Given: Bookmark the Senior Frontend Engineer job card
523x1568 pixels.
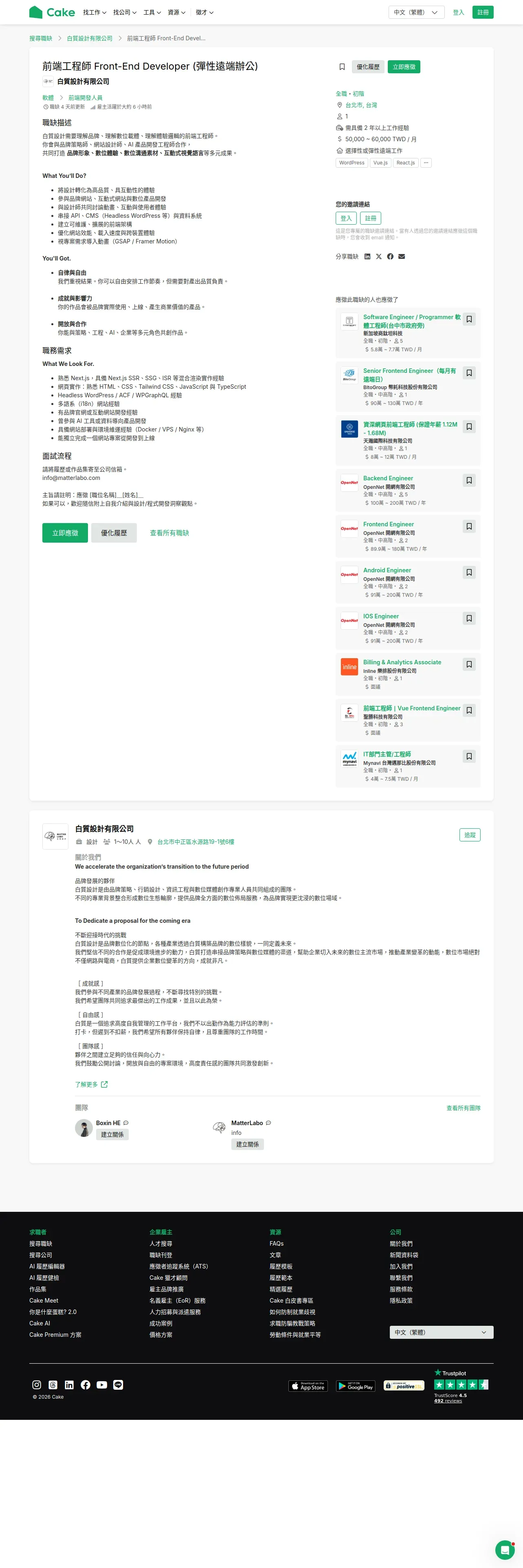Looking at the screenshot, I should click(469, 372).
